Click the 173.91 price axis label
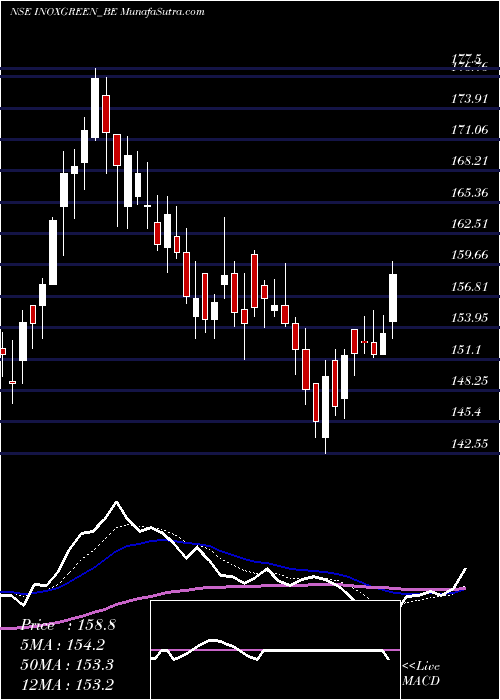This screenshot has height=700, width=500. (x=470, y=98)
